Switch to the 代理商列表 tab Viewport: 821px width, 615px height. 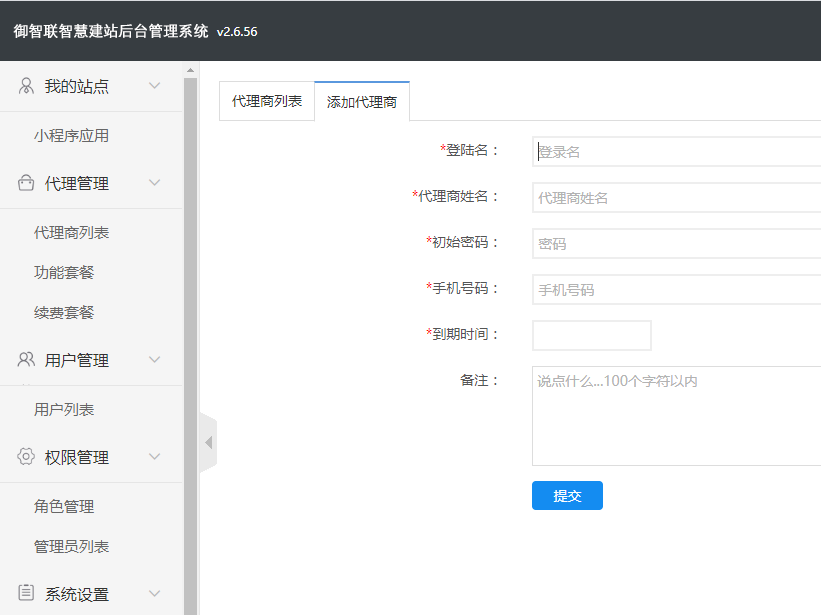tap(267, 101)
